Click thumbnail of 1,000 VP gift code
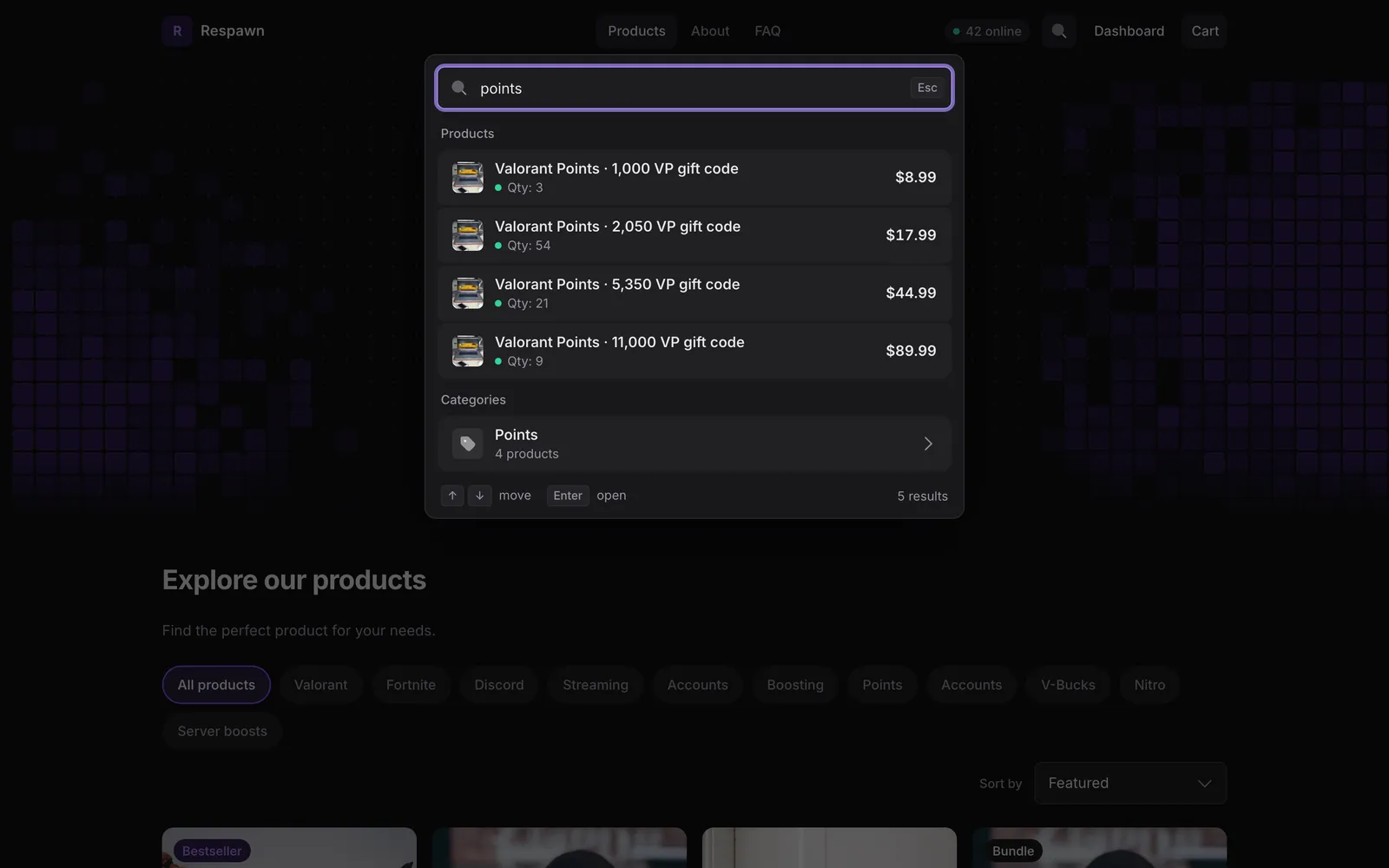The width and height of the screenshot is (1389, 868). click(468, 177)
